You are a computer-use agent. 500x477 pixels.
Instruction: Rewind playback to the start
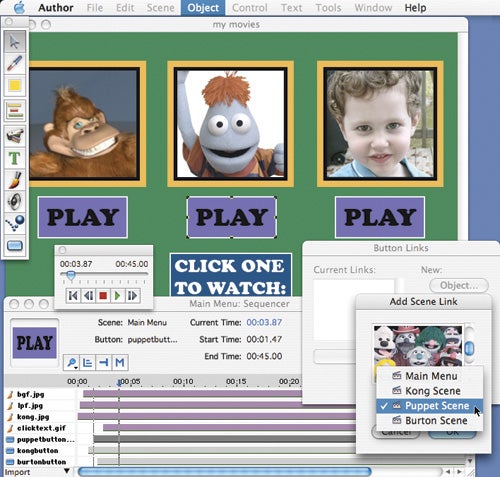(x=73, y=296)
